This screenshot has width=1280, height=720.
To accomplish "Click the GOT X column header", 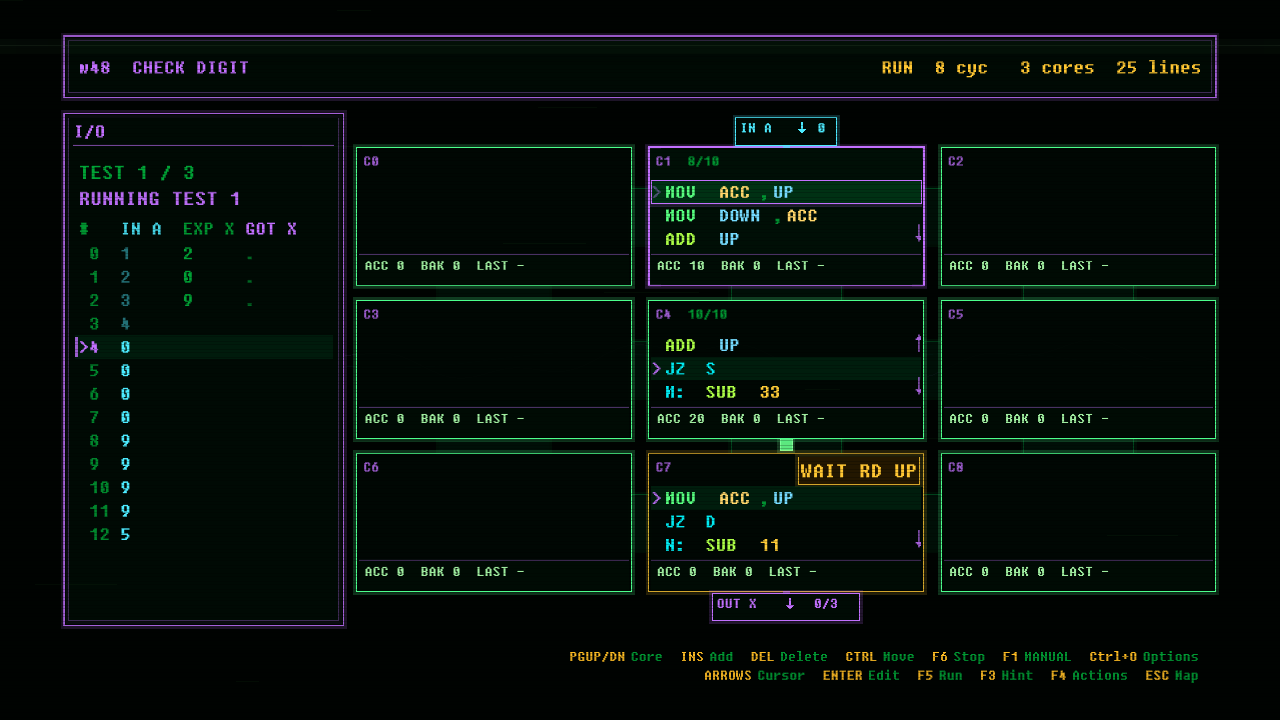I will (x=271, y=229).
